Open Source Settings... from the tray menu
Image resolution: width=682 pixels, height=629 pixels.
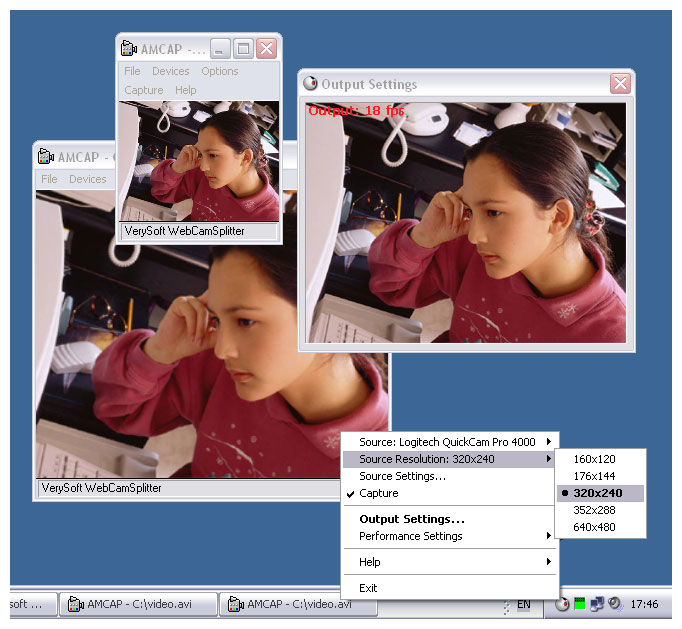click(x=450, y=476)
